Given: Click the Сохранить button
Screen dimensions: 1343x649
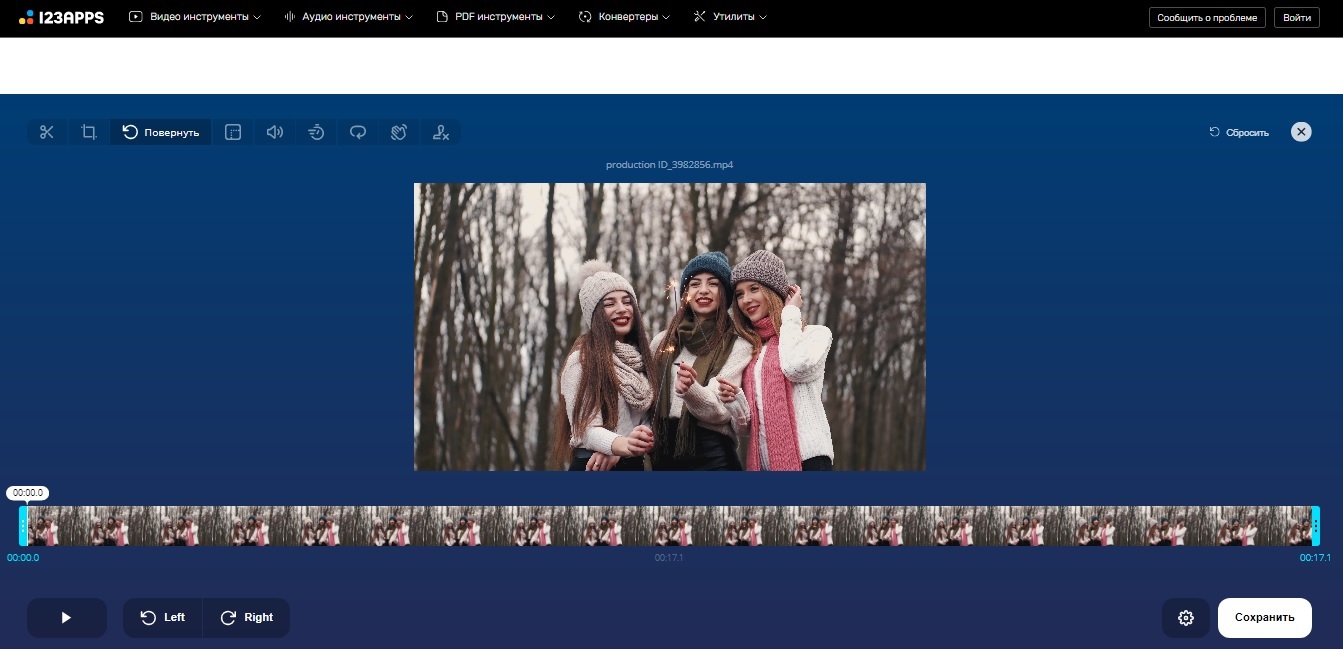Looking at the screenshot, I should coord(1265,618).
